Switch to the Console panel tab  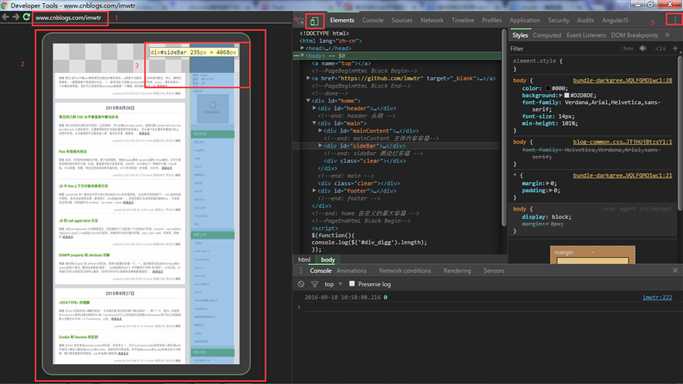(x=373, y=20)
